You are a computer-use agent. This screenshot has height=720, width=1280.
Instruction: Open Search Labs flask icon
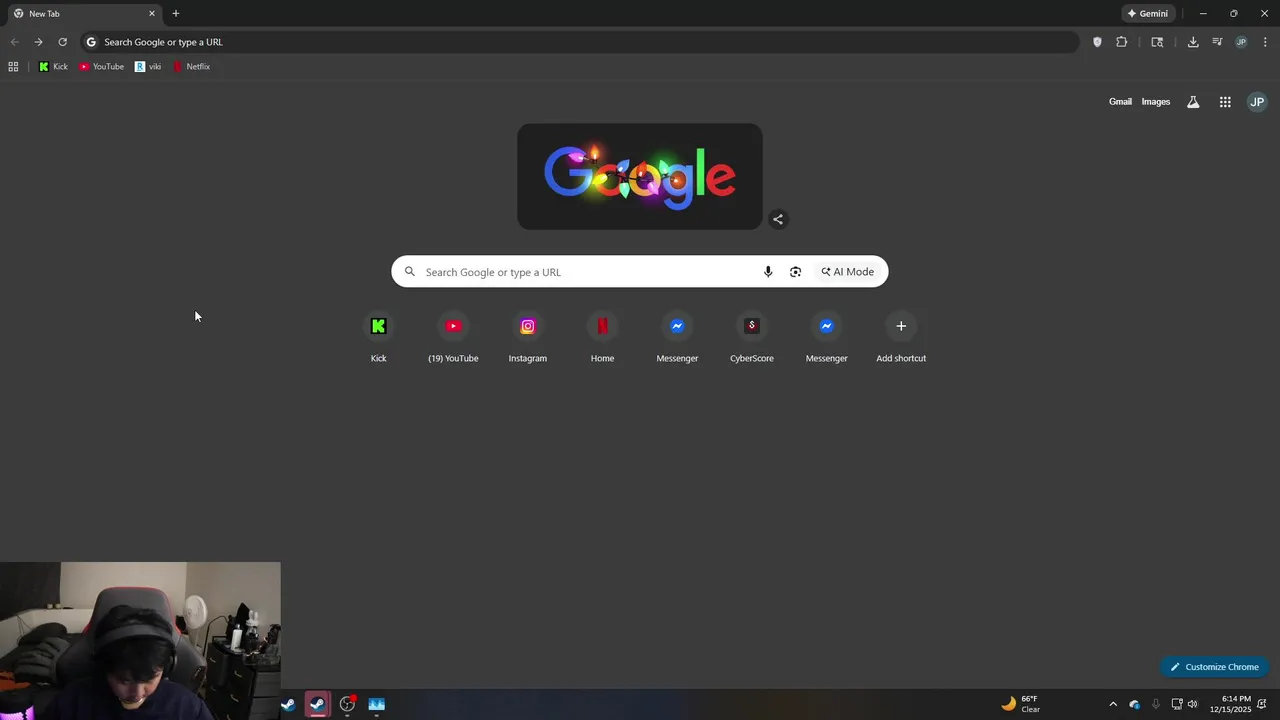[x=1193, y=102]
